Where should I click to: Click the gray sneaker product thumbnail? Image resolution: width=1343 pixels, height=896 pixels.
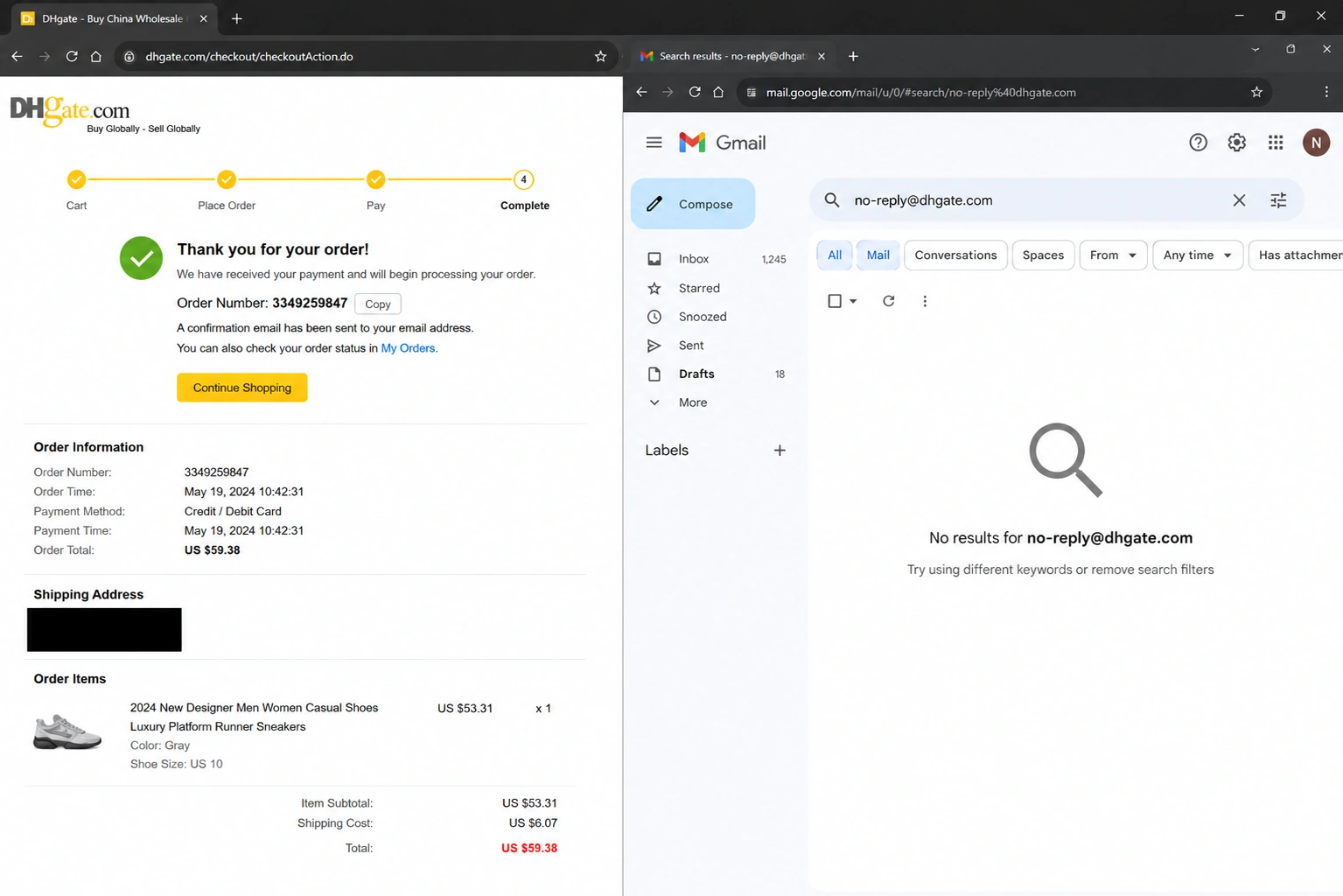pyautogui.click(x=67, y=731)
